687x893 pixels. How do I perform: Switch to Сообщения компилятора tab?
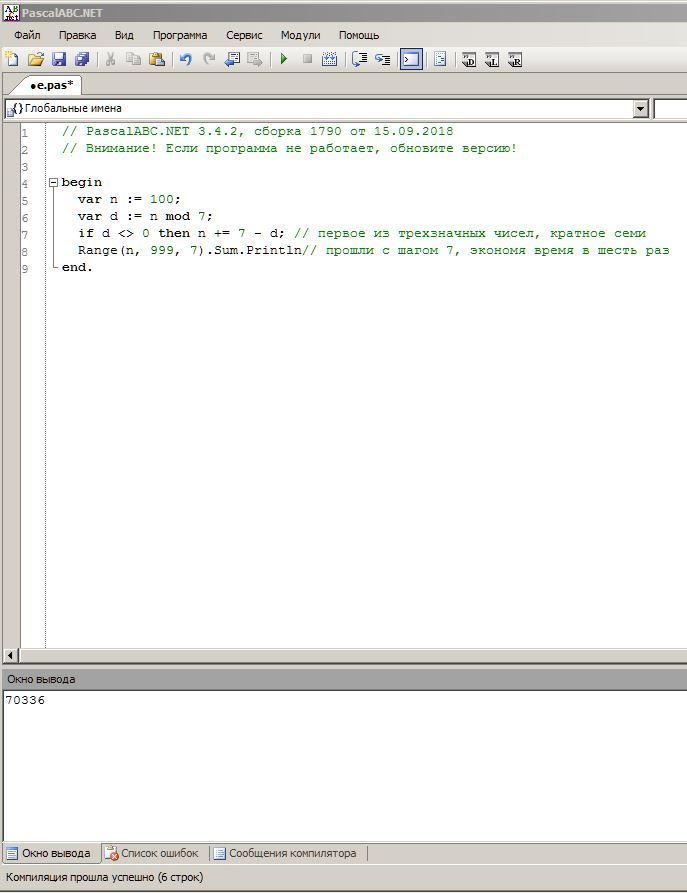pyautogui.click(x=287, y=853)
